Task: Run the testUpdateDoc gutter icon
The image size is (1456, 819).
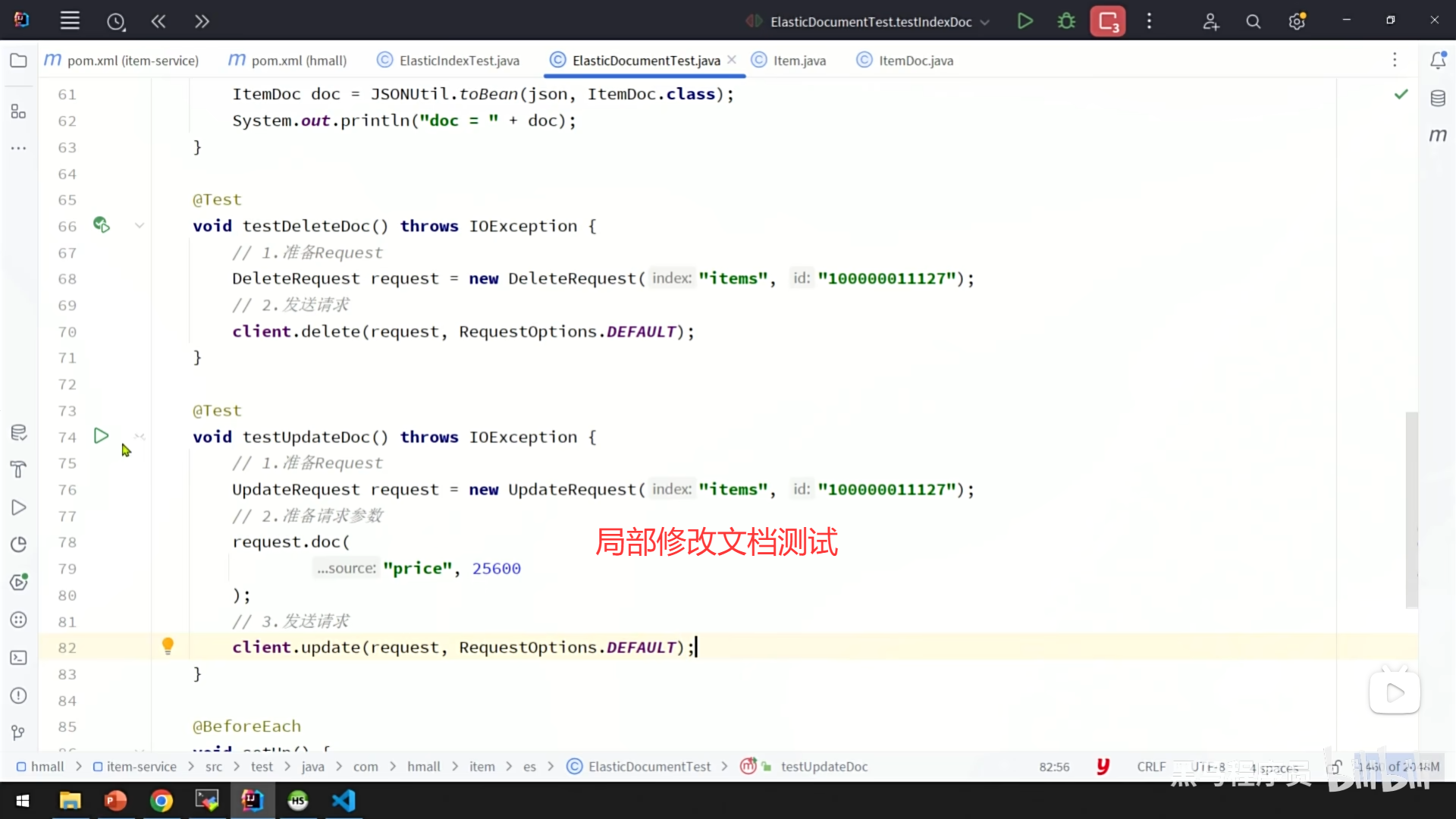Action: click(x=101, y=436)
